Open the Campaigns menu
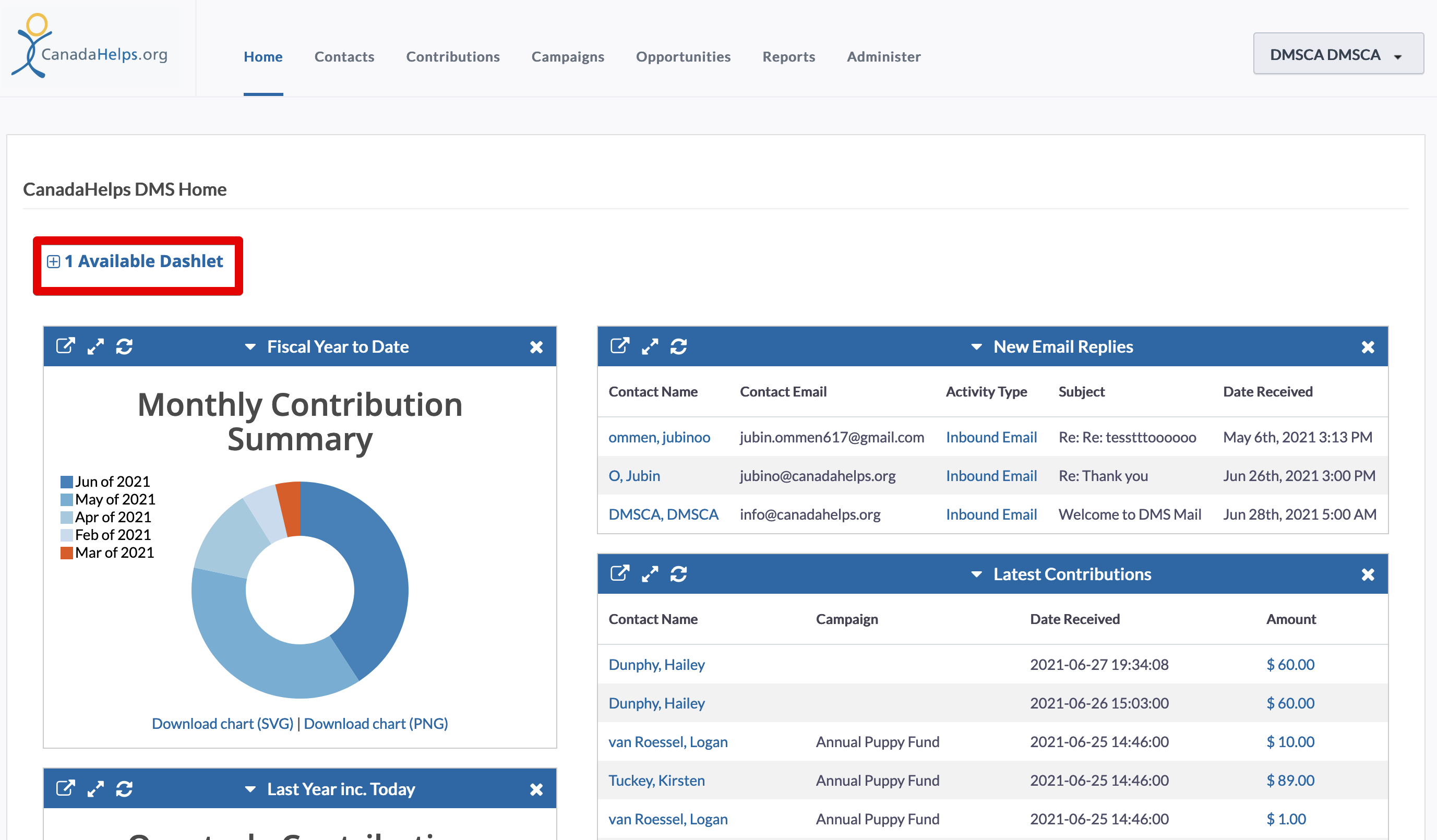This screenshot has width=1437, height=840. click(567, 56)
